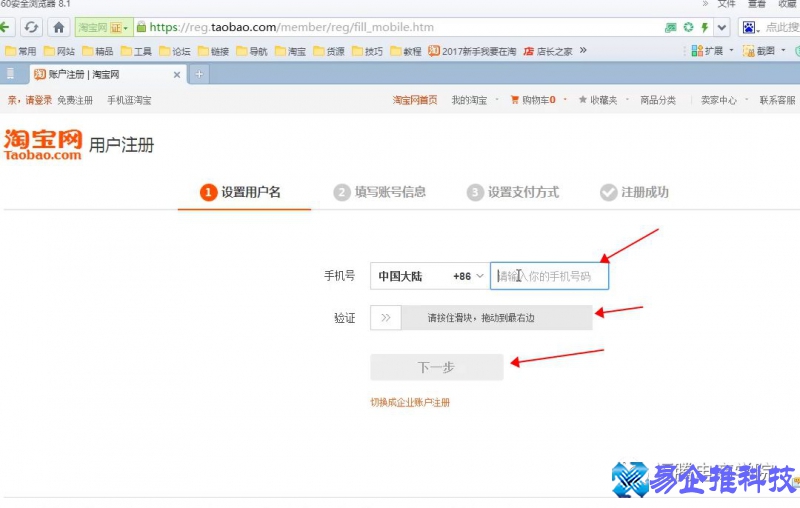Open the 手机逛淘宝 link
The height and width of the screenshot is (508, 800).
tap(129, 100)
